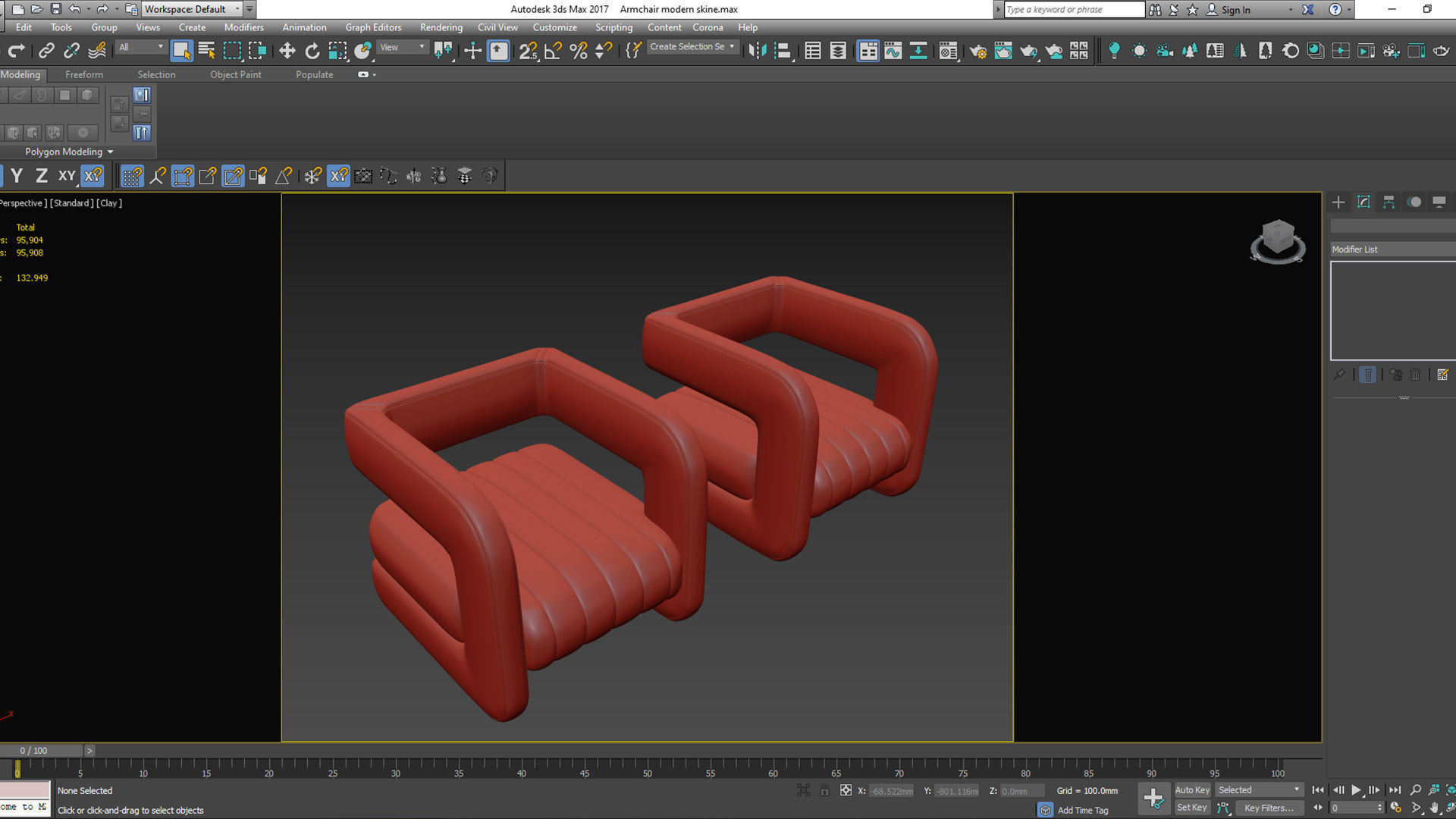
Task: Click the Open File folder icon
Action: 36,9
